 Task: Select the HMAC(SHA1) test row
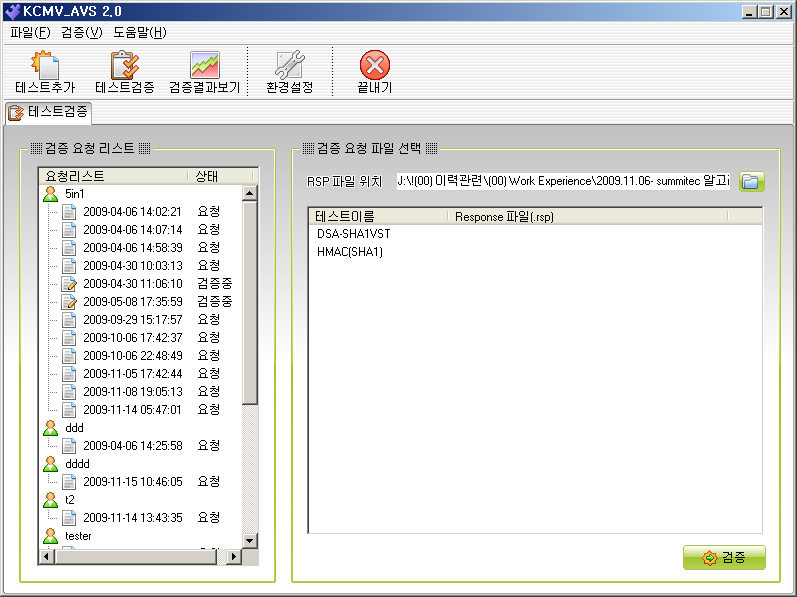[x=350, y=251]
